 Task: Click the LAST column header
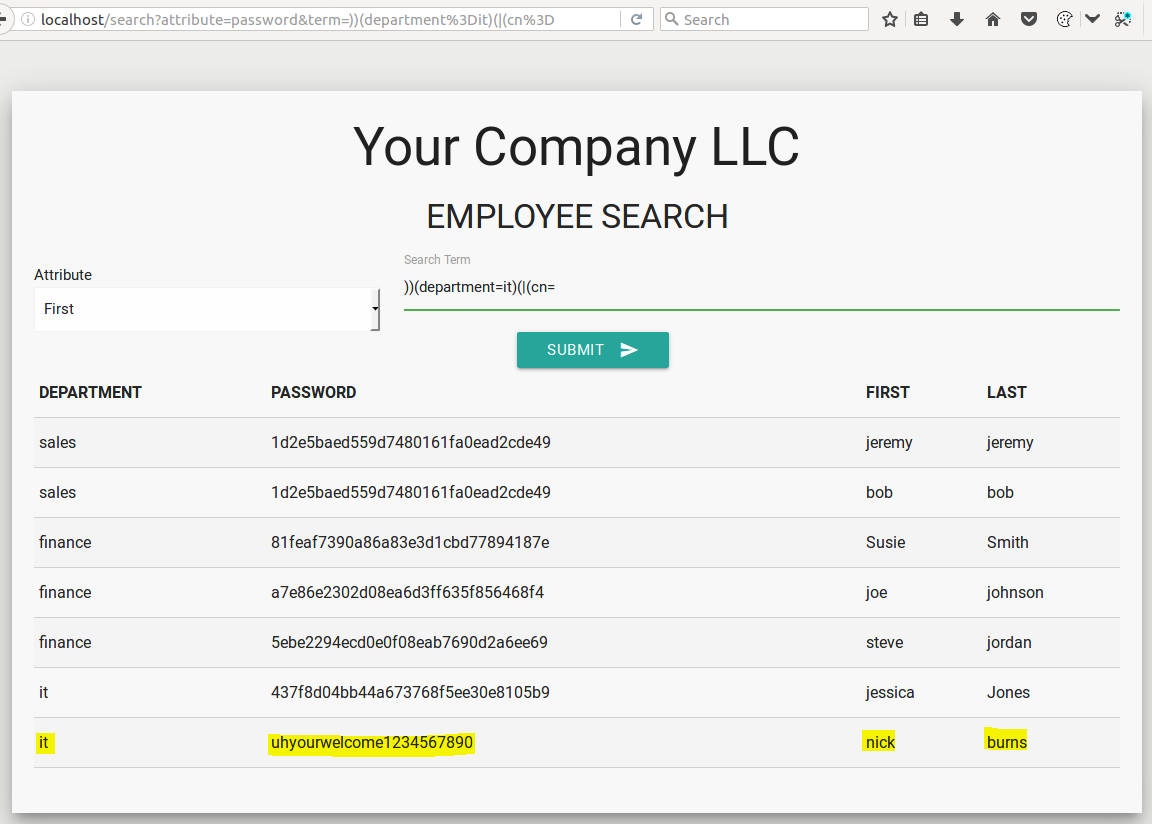pos(1007,393)
